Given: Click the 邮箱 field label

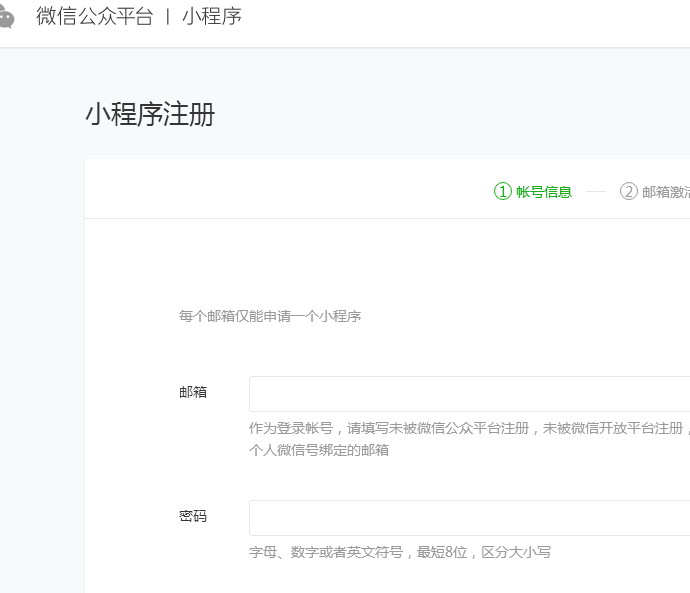Looking at the screenshot, I should click(x=193, y=392).
